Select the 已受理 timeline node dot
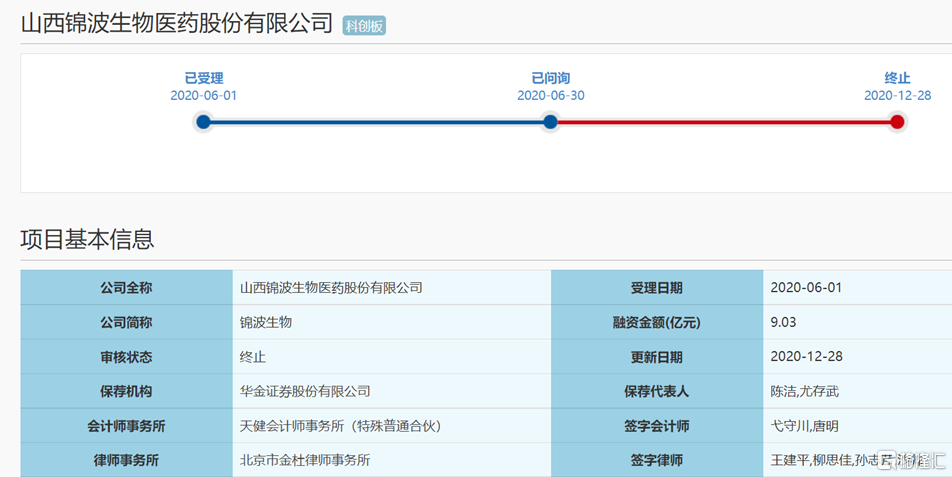Viewport: 952px width, 477px height. 203,122
